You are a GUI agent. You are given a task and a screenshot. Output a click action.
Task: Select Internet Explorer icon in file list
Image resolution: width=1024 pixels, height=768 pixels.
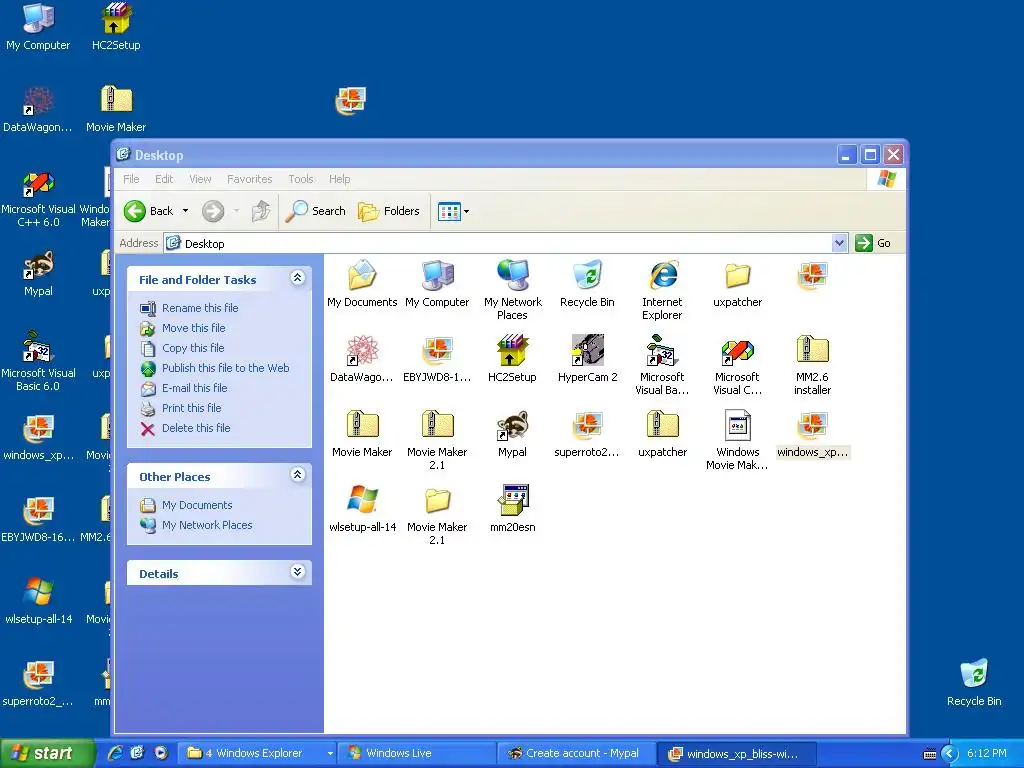pos(662,289)
